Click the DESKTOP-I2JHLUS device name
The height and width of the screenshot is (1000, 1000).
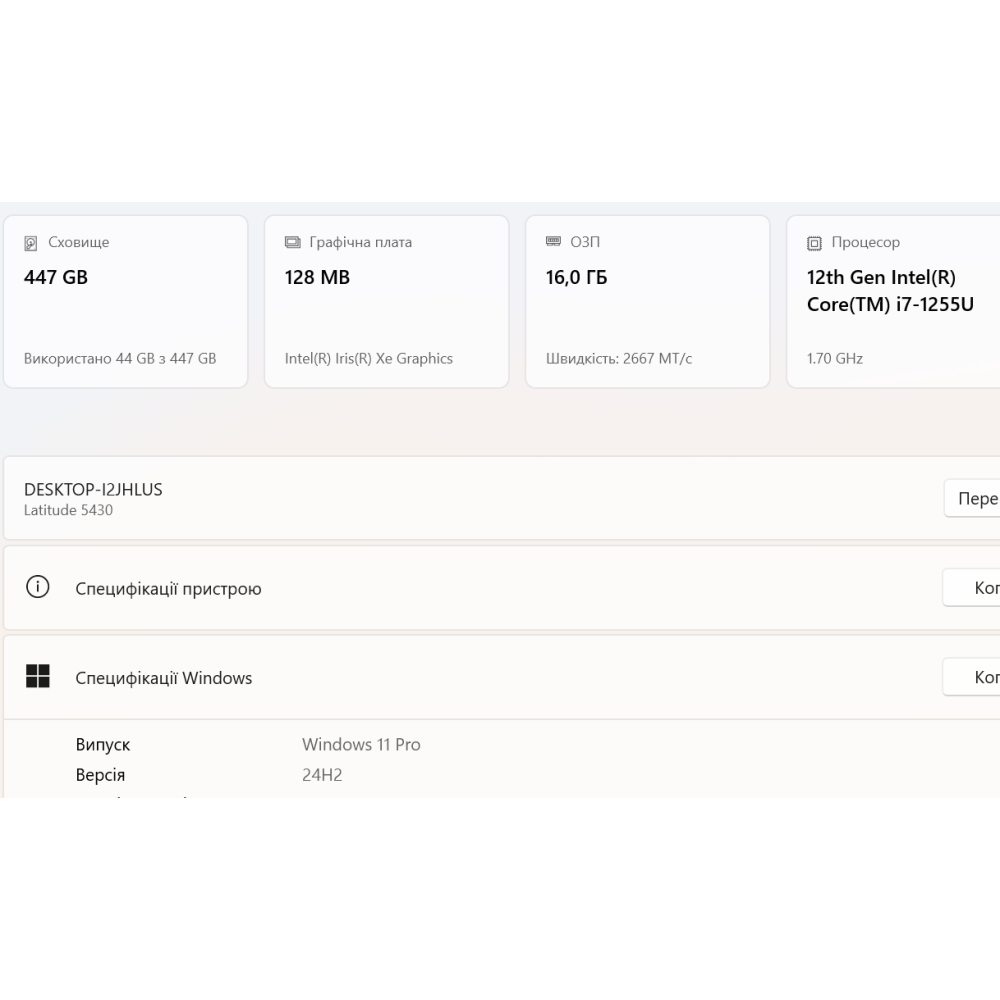pyautogui.click(x=93, y=489)
